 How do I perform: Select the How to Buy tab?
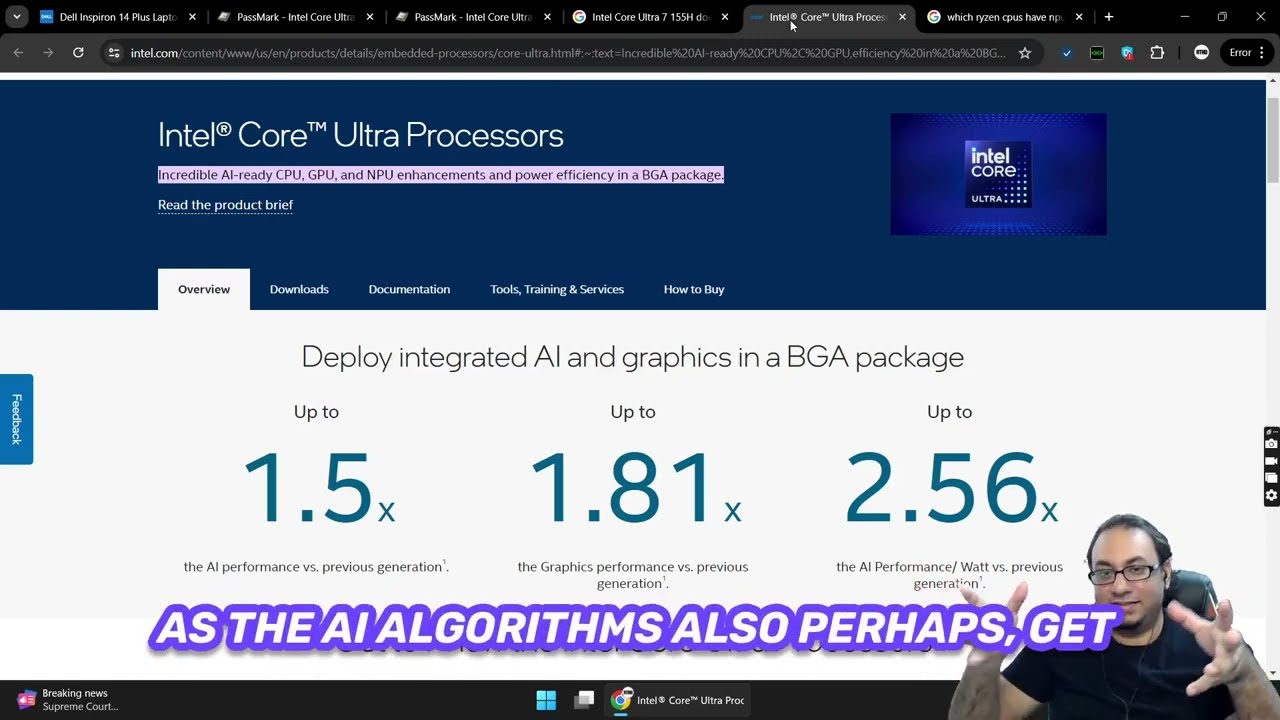pos(694,289)
